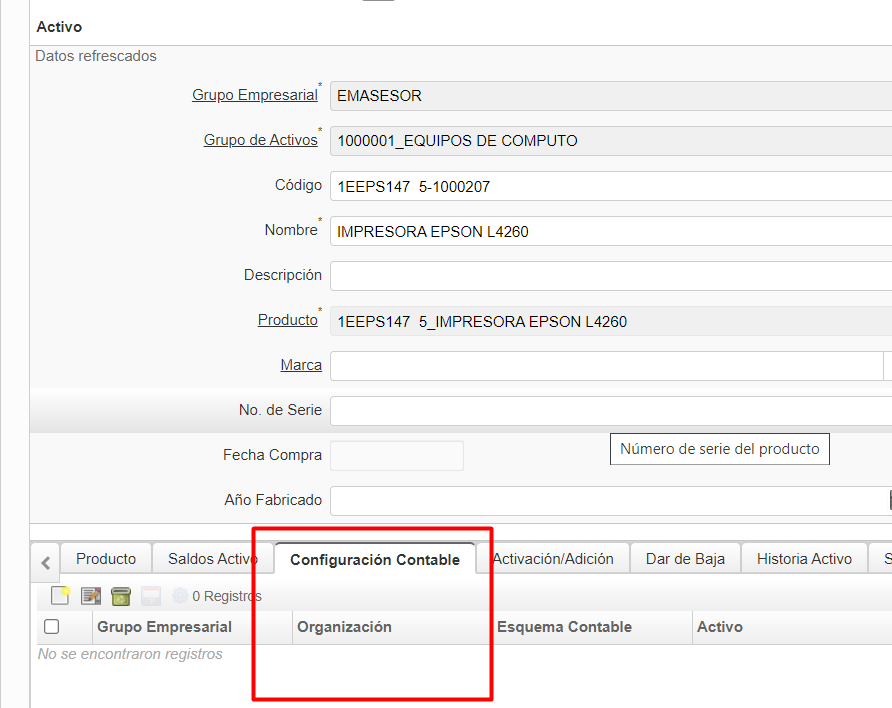Screen dimensions: 892x708
Task: Click the Grupo Empresarial label link
Action: pos(254,95)
